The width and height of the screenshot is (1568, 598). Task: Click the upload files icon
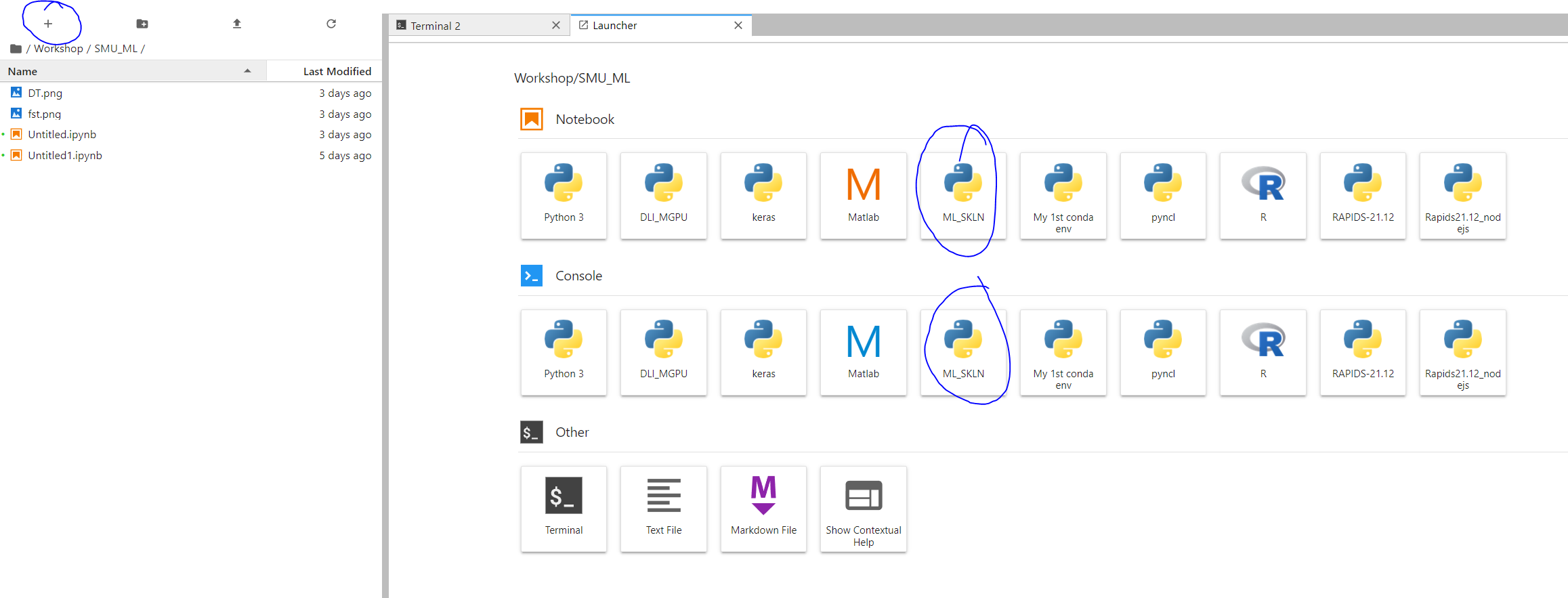click(237, 24)
